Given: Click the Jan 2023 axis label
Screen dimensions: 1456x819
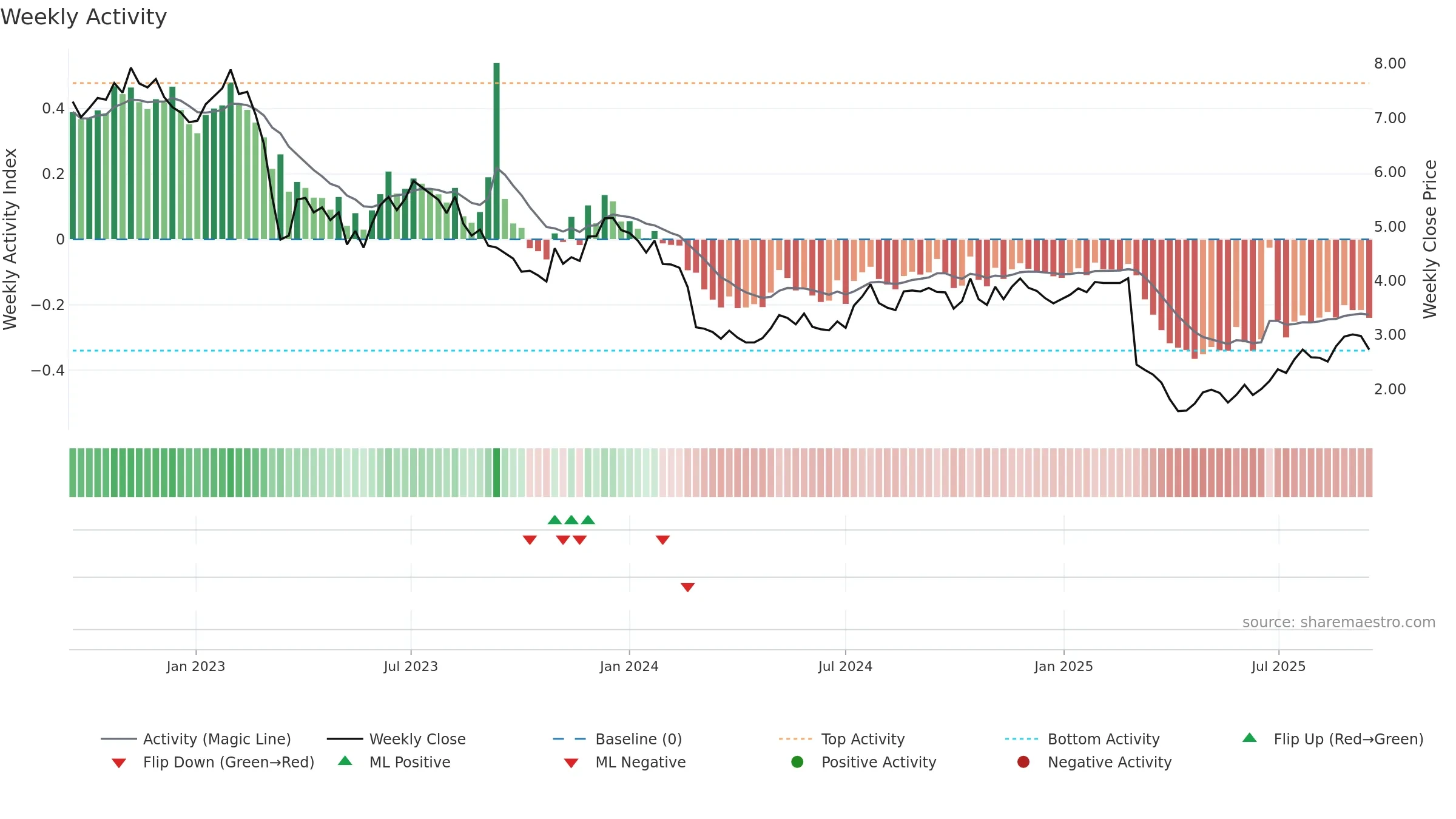Looking at the screenshot, I should (196, 667).
